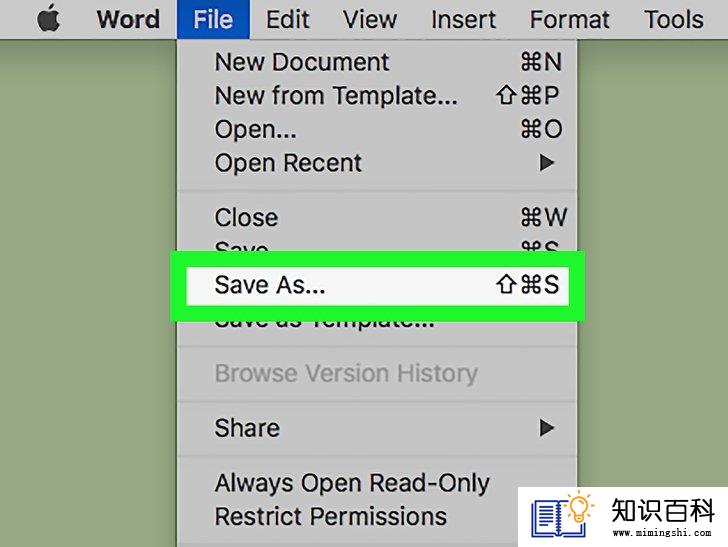Choose New Document
Image resolution: width=728 pixels, height=547 pixels.
tap(377, 62)
